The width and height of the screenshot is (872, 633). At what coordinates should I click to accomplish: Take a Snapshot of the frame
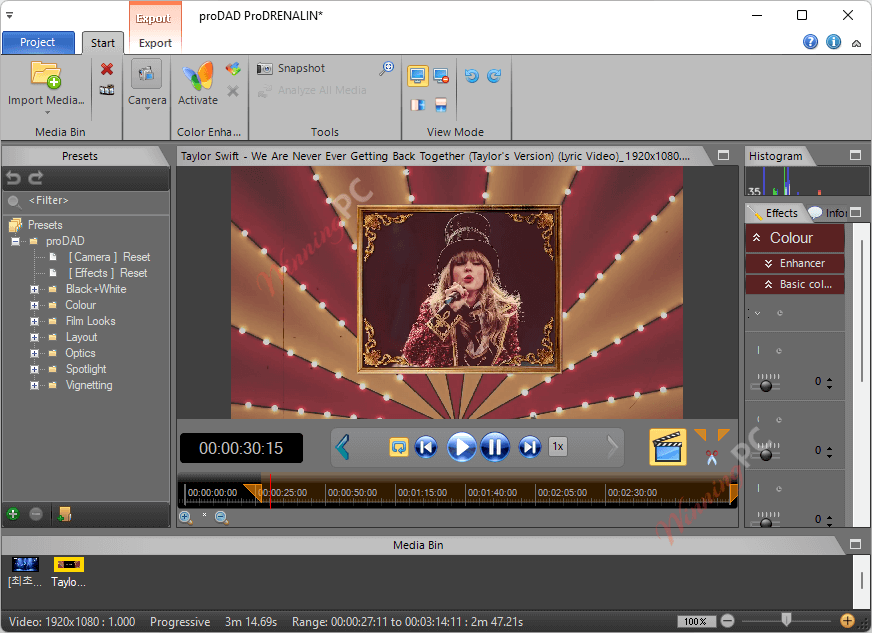291,68
